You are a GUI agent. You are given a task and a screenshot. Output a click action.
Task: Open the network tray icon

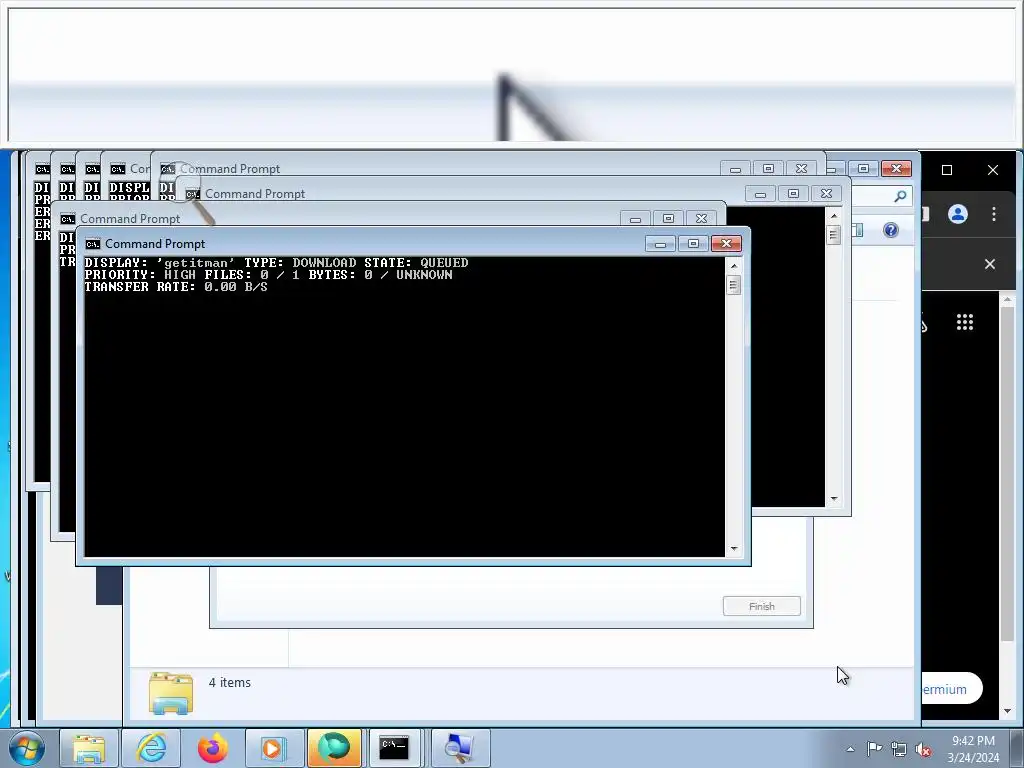click(x=899, y=749)
